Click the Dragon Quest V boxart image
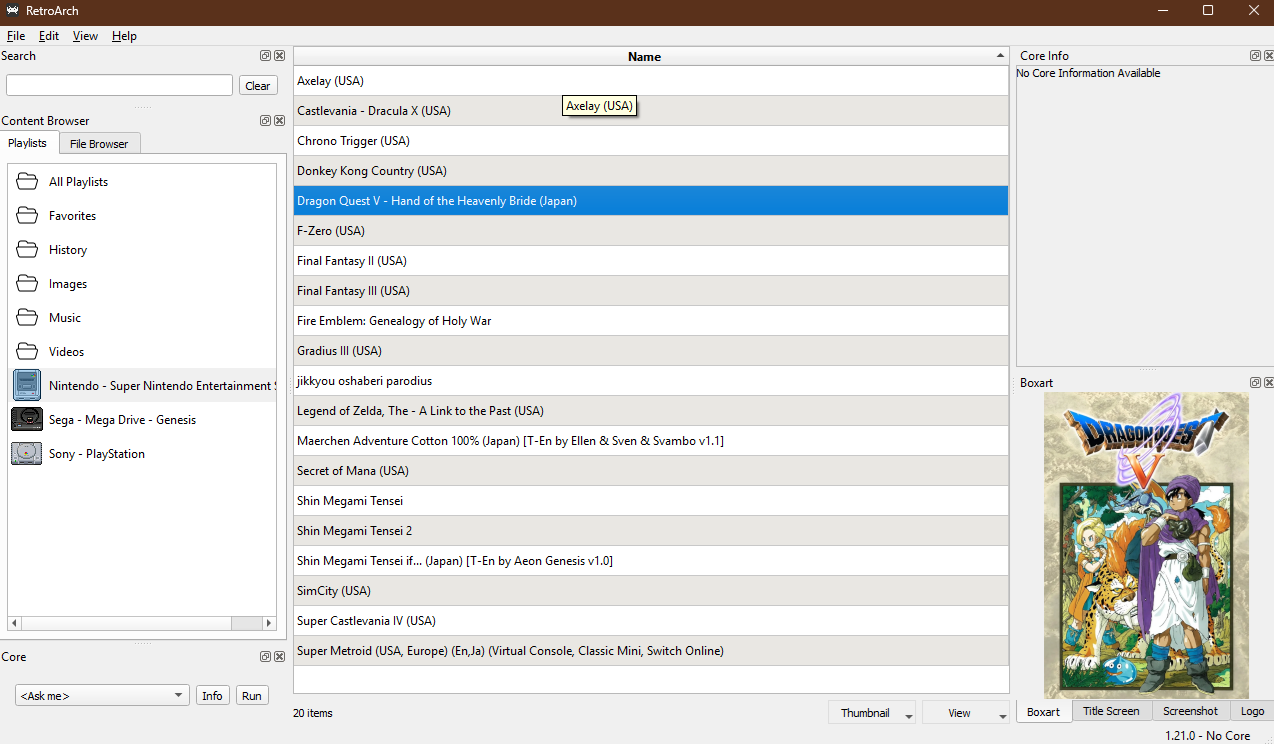The image size is (1274, 744). click(1146, 545)
